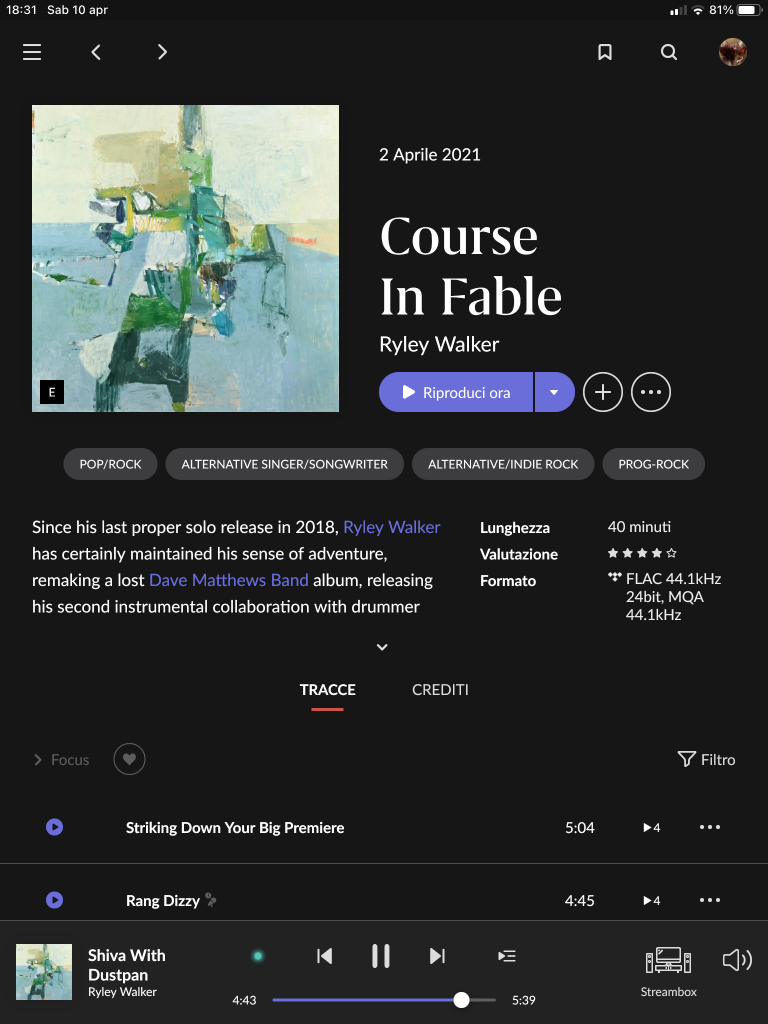This screenshot has height=1024, width=768.
Task: Open the hamburger navigation menu
Action: click(32, 52)
